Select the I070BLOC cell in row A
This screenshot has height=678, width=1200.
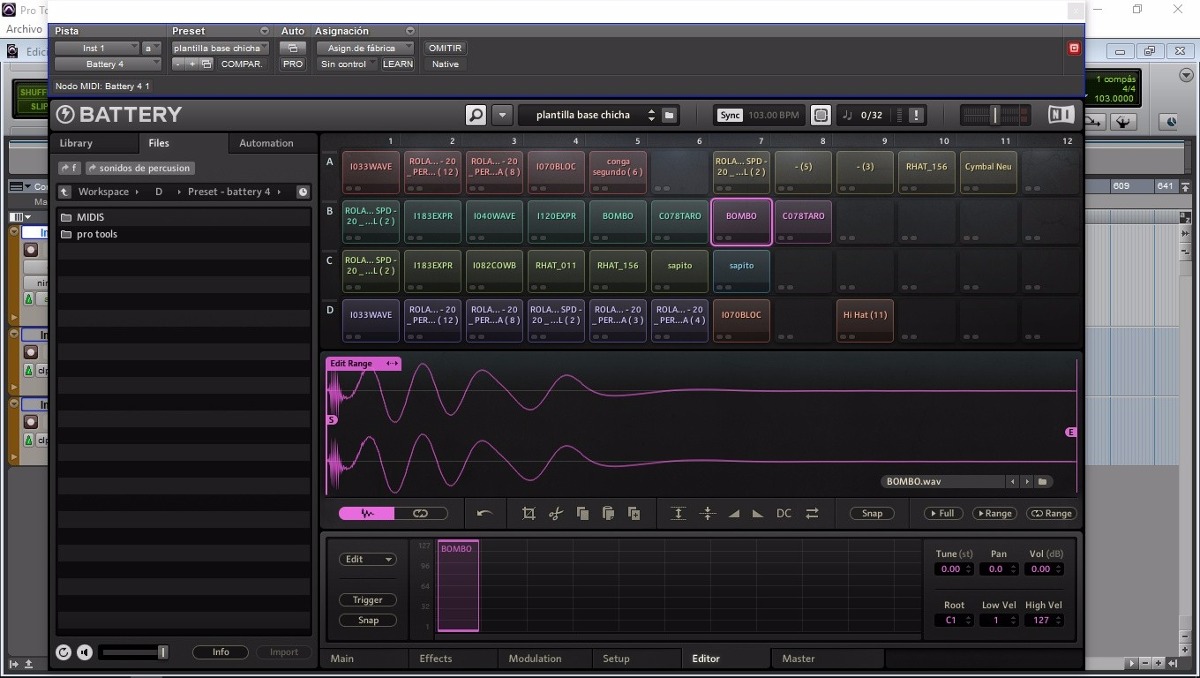(x=556, y=172)
